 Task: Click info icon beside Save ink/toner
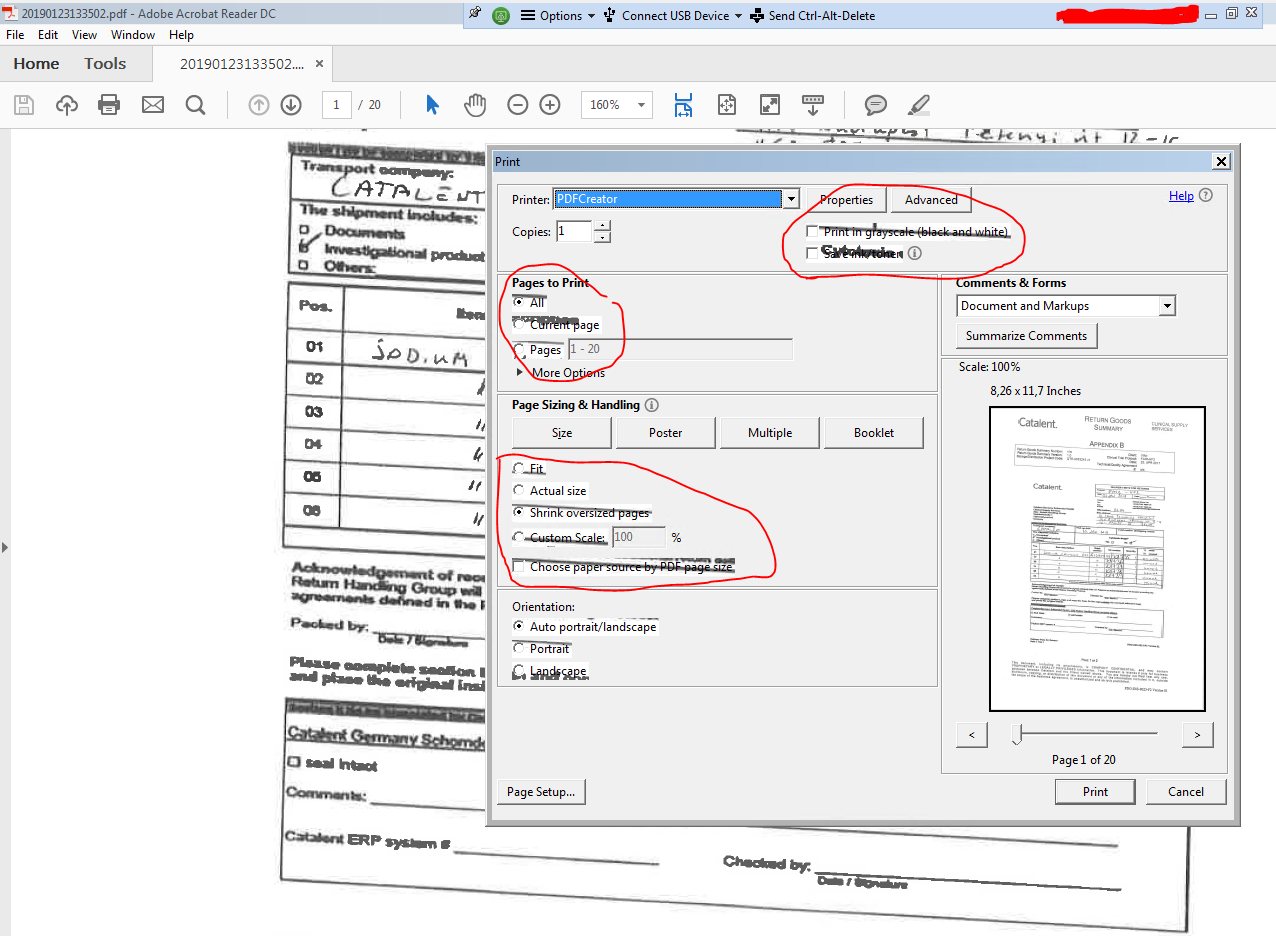click(x=915, y=253)
